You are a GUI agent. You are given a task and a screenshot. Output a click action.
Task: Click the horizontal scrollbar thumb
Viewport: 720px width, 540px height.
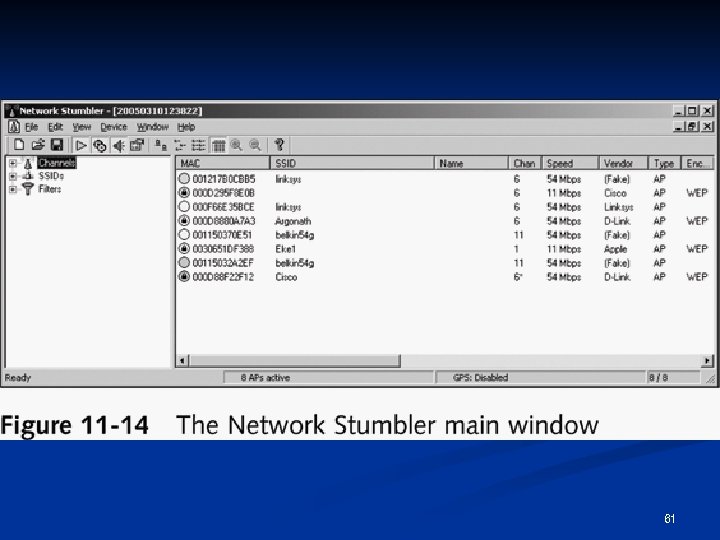point(294,360)
